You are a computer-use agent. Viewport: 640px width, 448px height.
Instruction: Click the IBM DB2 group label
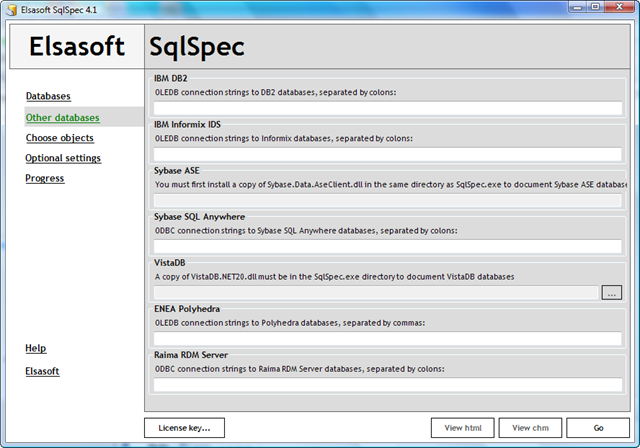tap(171, 78)
